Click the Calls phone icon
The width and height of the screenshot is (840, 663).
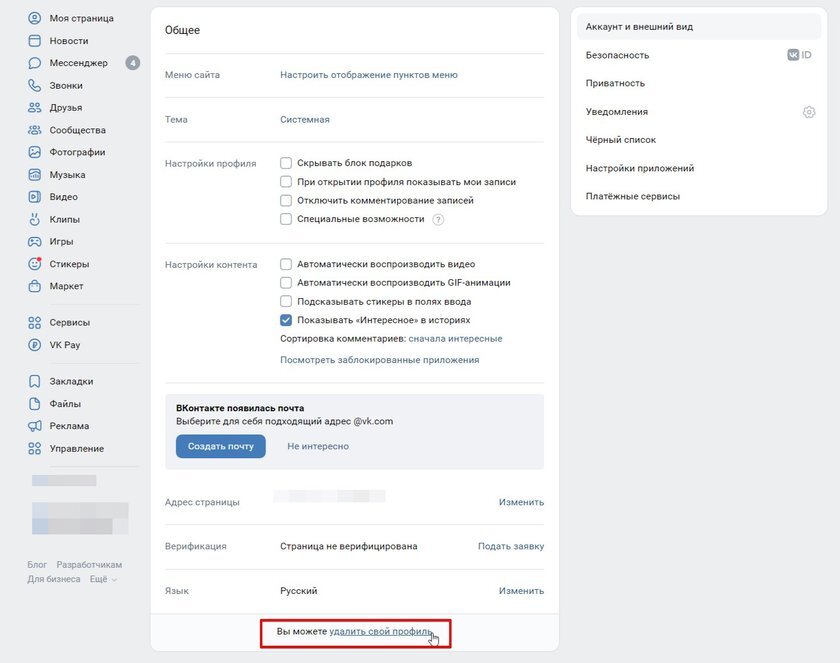(34, 86)
